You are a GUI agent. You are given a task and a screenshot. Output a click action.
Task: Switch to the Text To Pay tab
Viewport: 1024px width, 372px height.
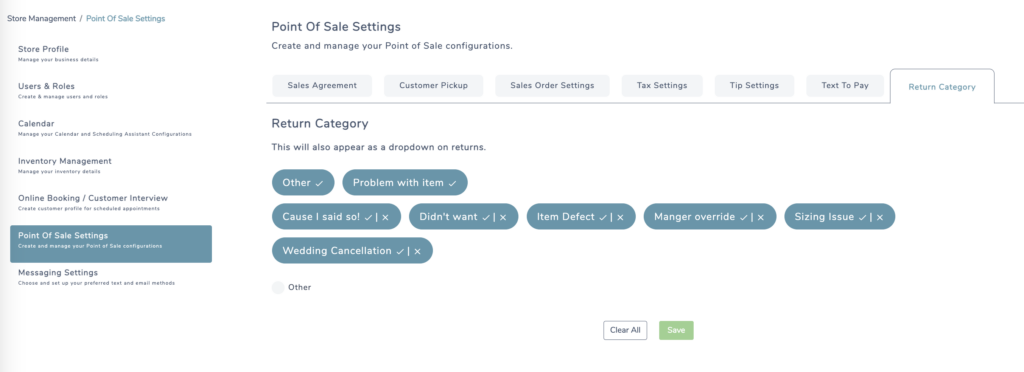tap(845, 85)
